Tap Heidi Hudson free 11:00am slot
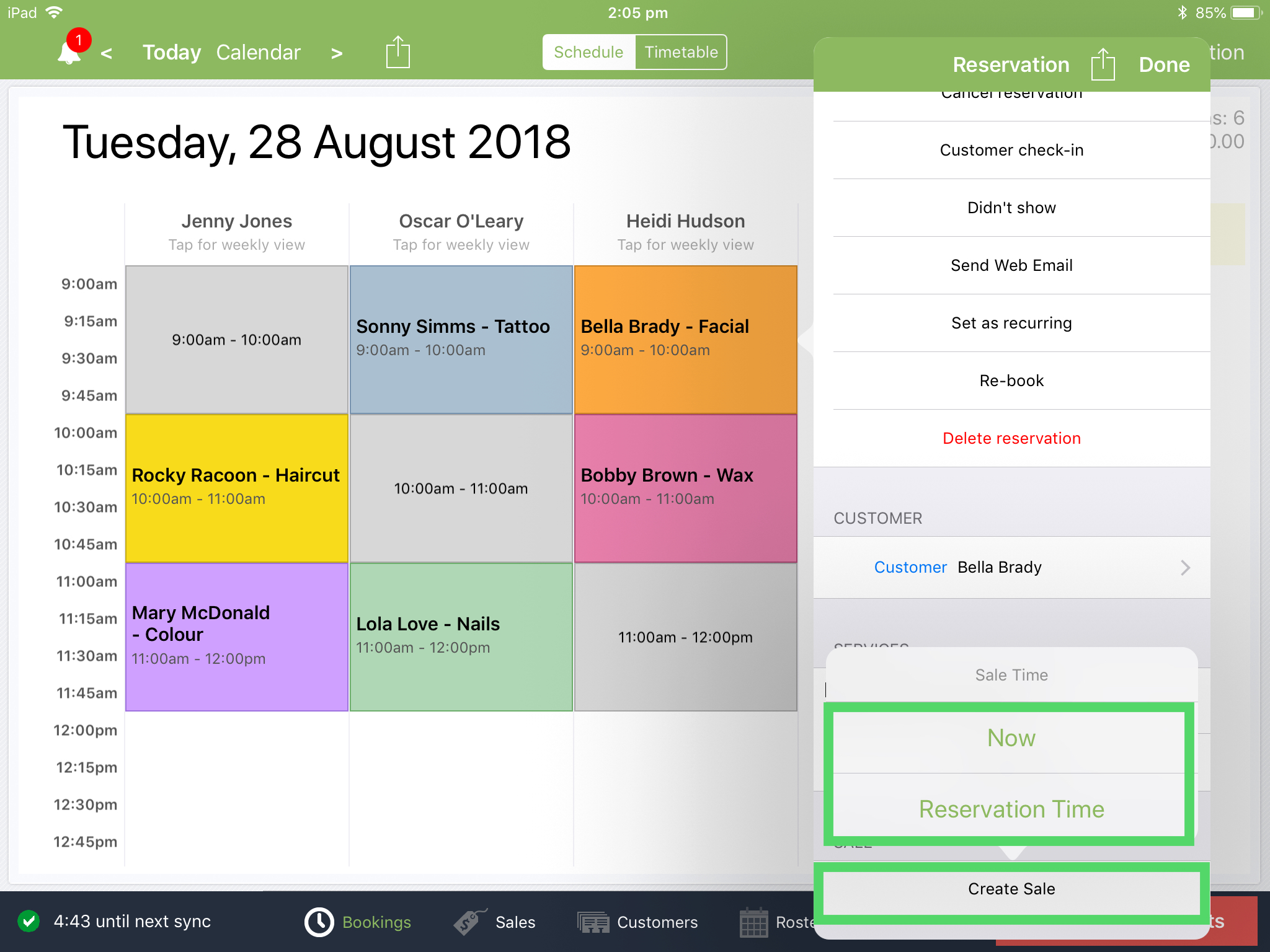Image resolution: width=1270 pixels, height=952 pixels. point(686,637)
